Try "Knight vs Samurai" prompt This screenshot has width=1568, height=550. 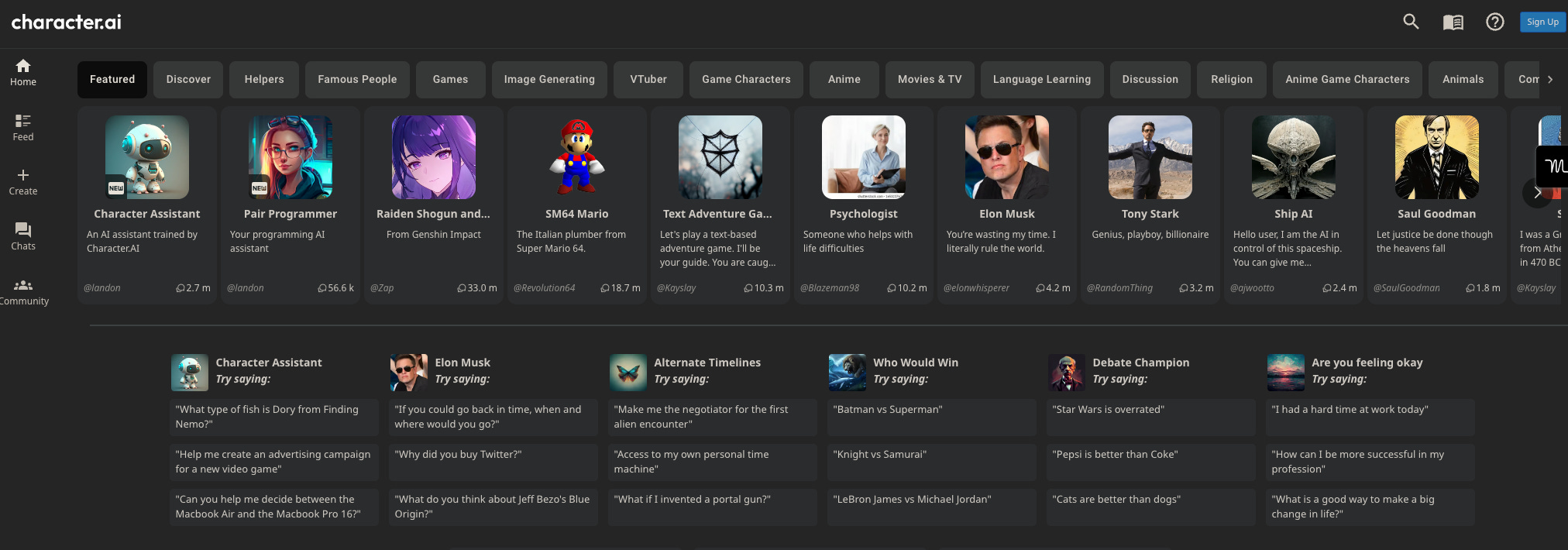[x=932, y=462]
